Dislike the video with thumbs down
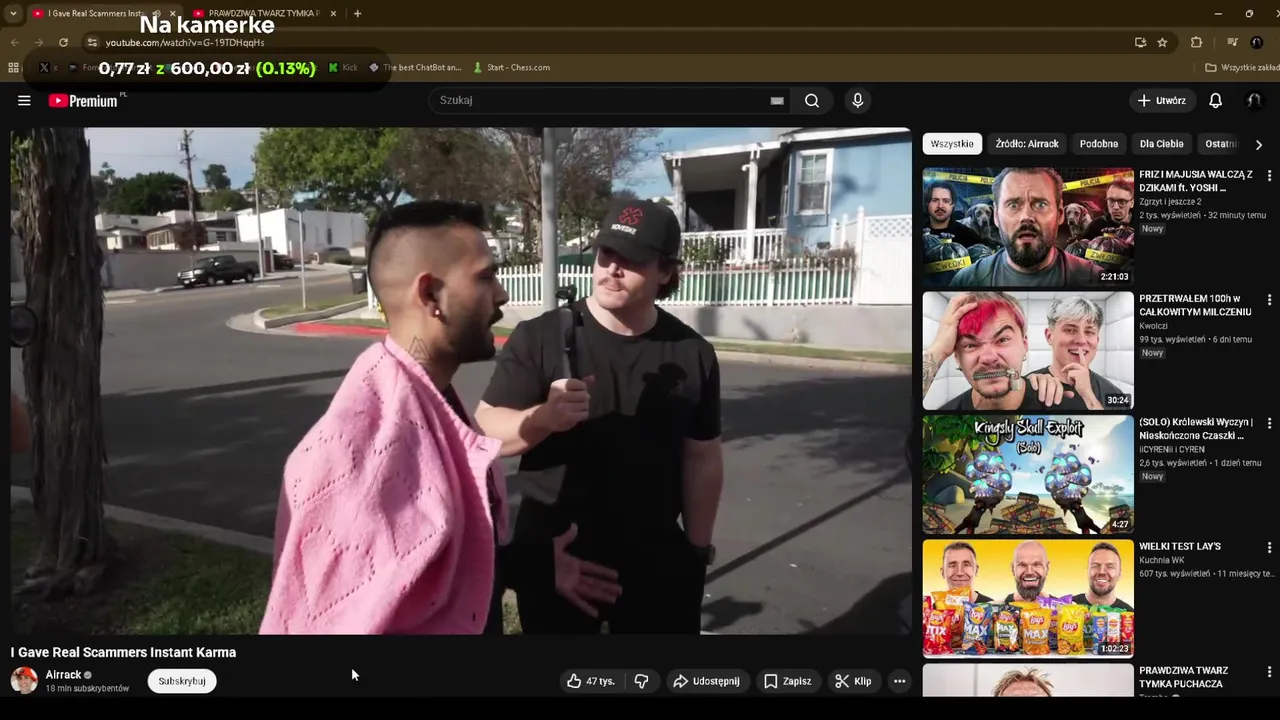The image size is (1280, 720). (x=641, y=681)
